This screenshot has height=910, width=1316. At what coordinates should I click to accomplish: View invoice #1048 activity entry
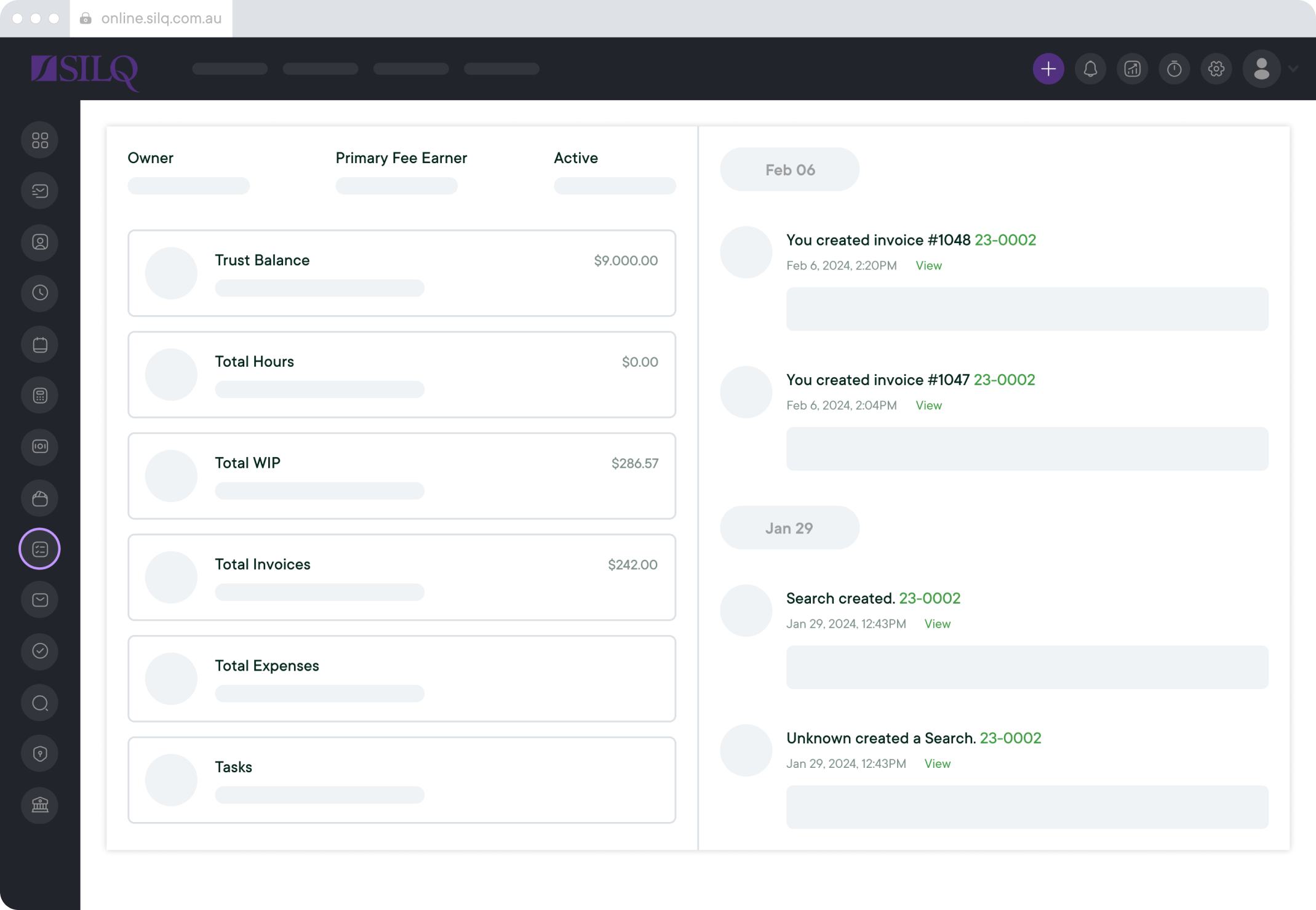coord(928,266)
